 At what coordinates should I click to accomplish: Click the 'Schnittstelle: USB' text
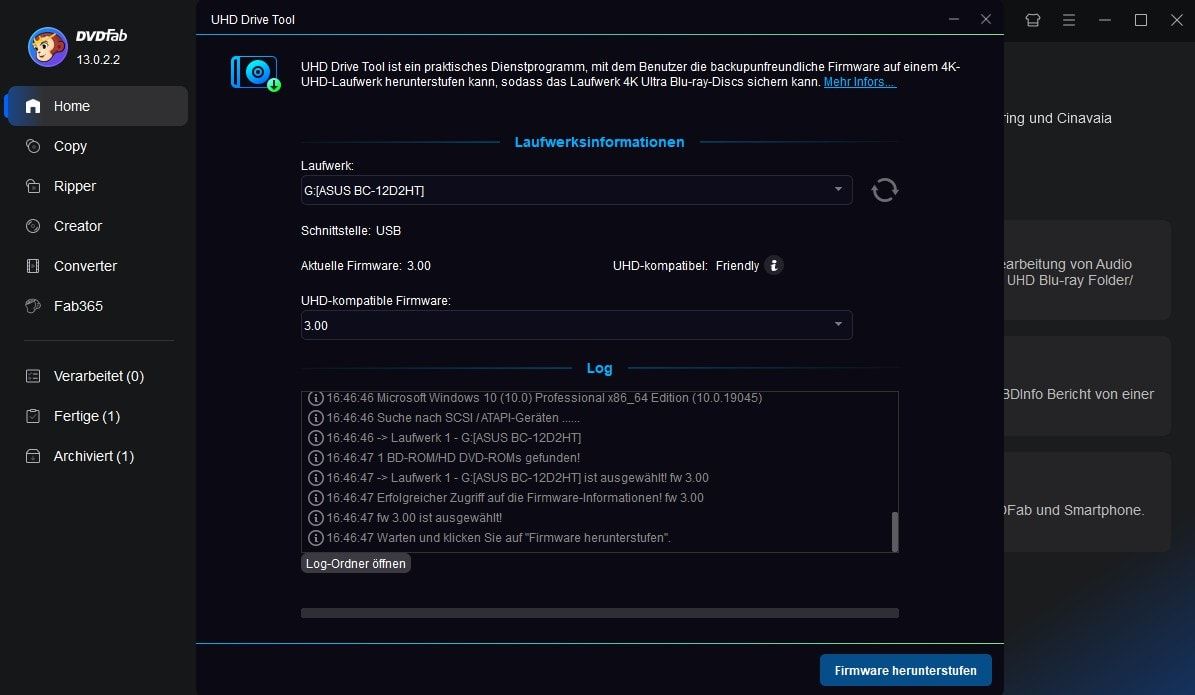coord(351,230)
